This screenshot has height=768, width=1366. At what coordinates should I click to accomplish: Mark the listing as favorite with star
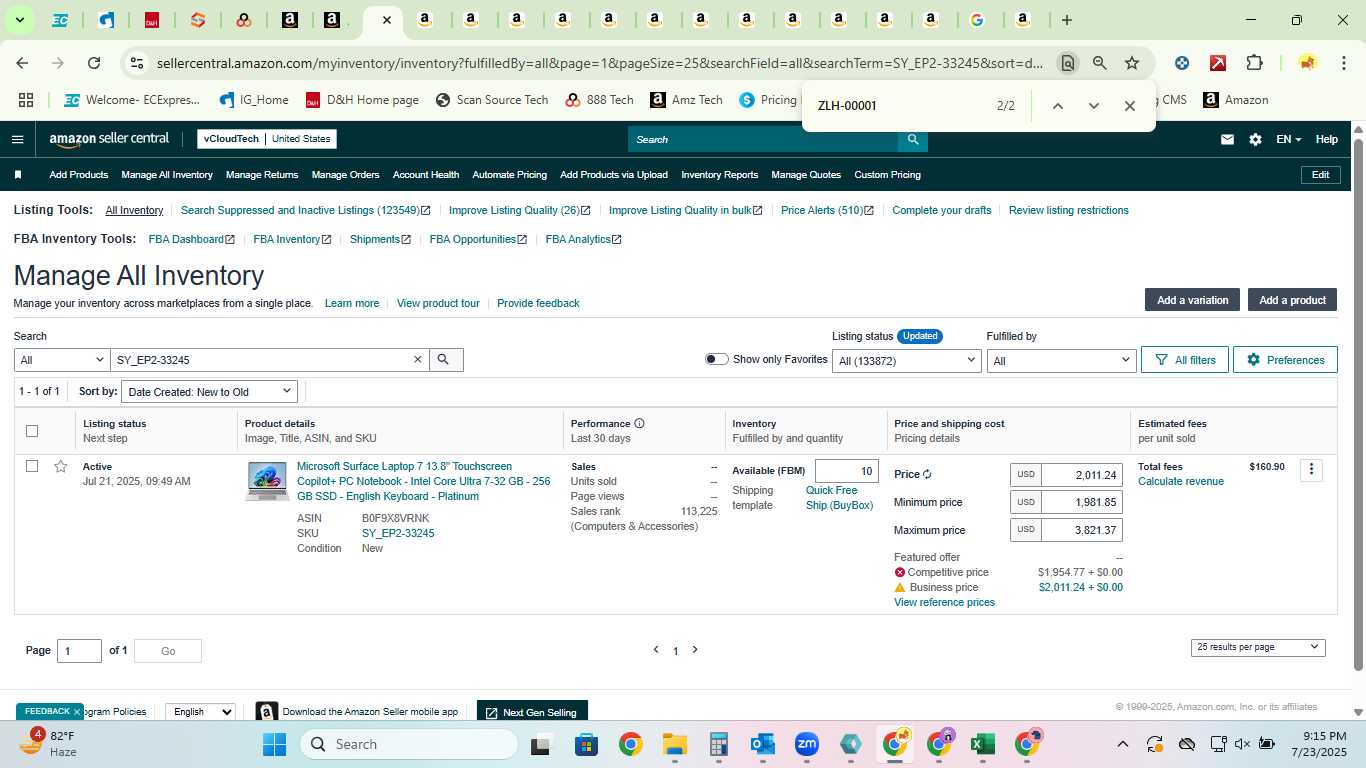(61, 466)
